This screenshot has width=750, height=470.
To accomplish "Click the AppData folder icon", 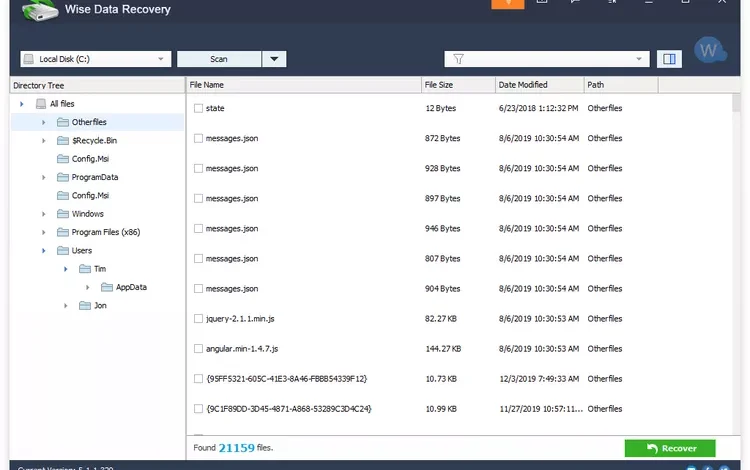I will 107,287.
